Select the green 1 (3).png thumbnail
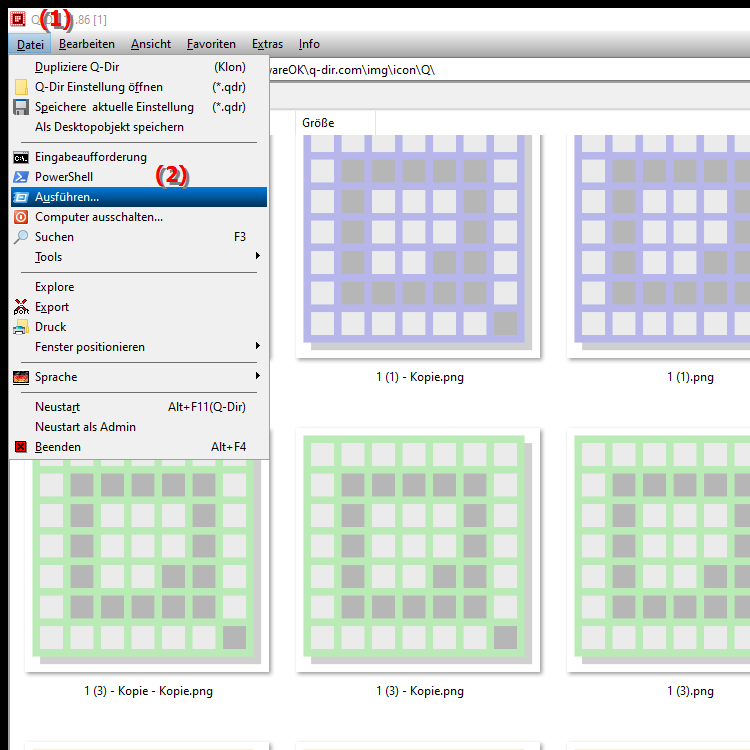 [659, 550]
